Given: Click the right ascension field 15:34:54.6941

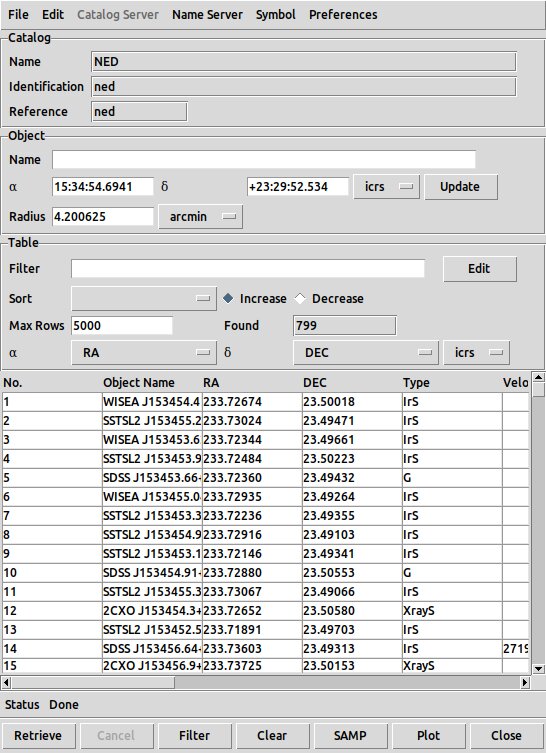Looking at the screenshot, I should coord(103,186).
